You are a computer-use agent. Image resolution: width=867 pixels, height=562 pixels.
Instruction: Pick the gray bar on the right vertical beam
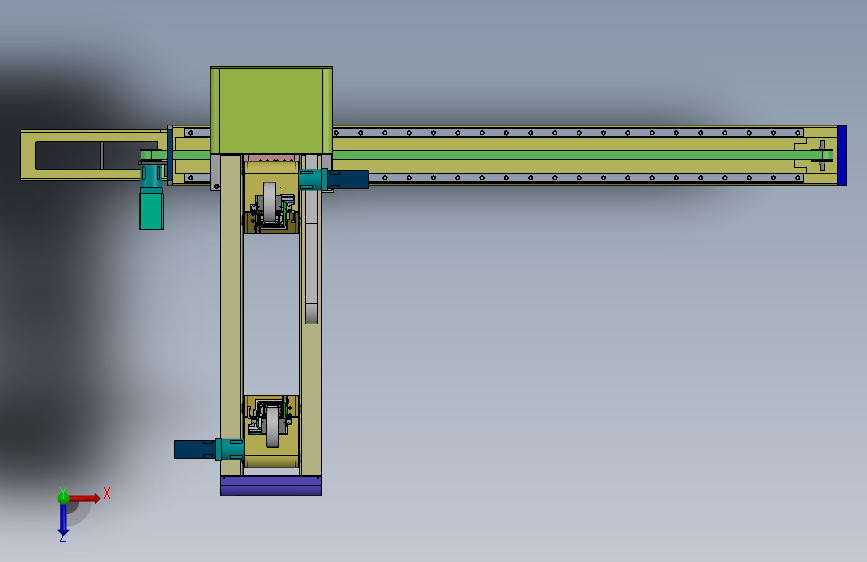(x=311, y=239)
